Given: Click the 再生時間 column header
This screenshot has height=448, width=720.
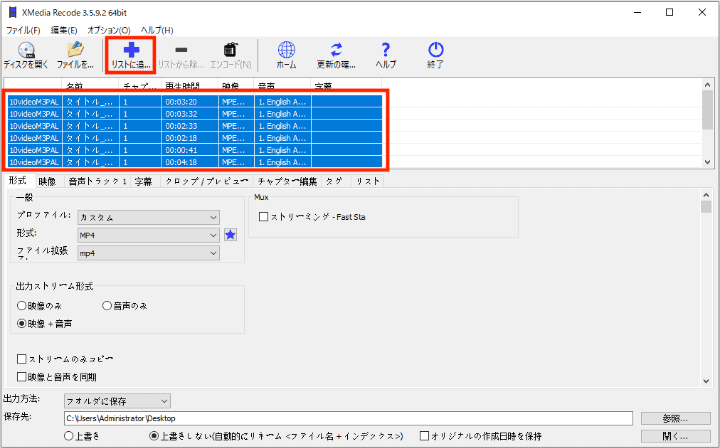Looking at the screenshot, I should point(190,85).
